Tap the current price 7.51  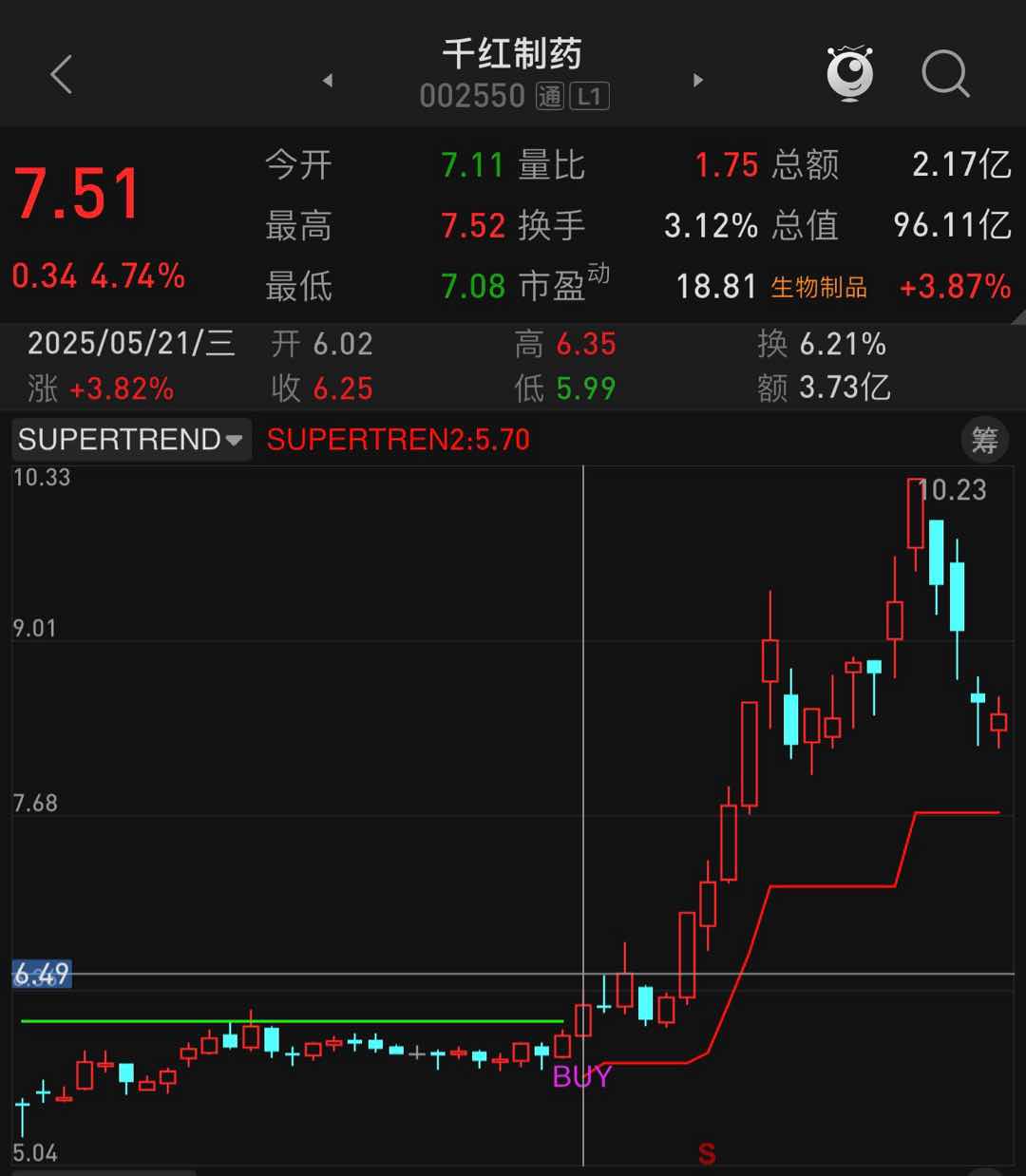pyautogui.click(x=78, y=195)
